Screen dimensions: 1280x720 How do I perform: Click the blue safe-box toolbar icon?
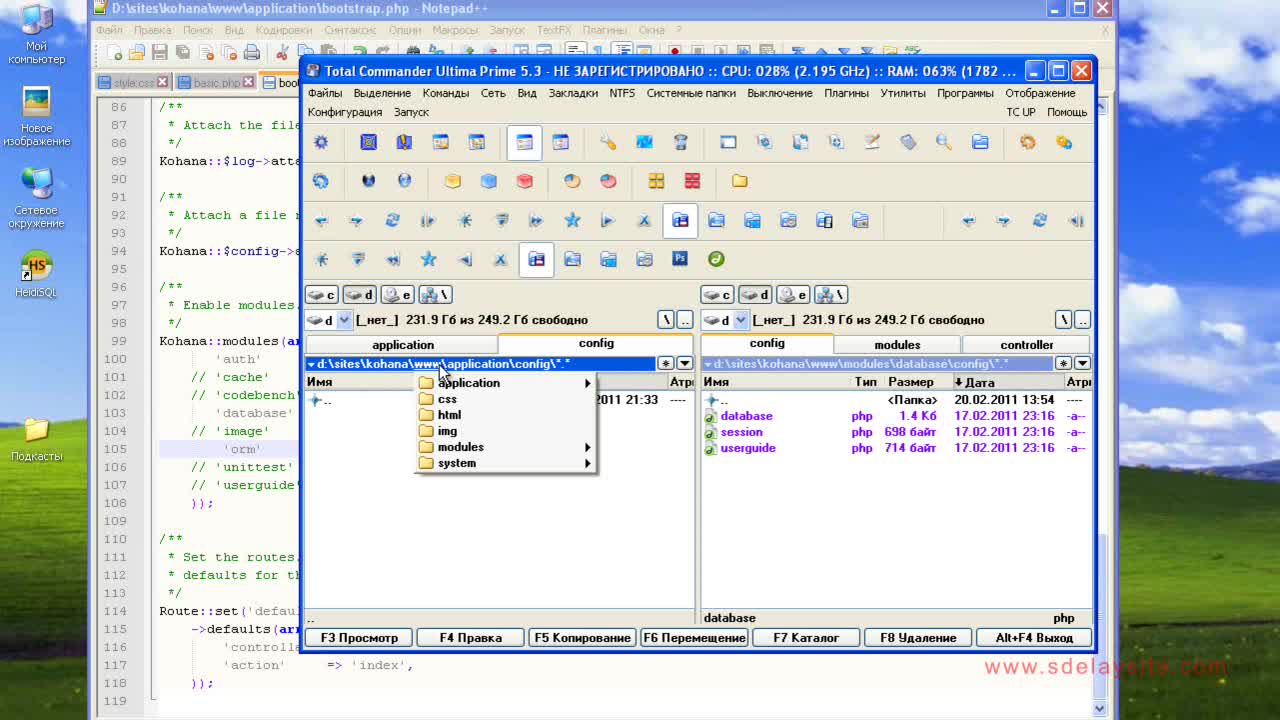pos(369,143)
